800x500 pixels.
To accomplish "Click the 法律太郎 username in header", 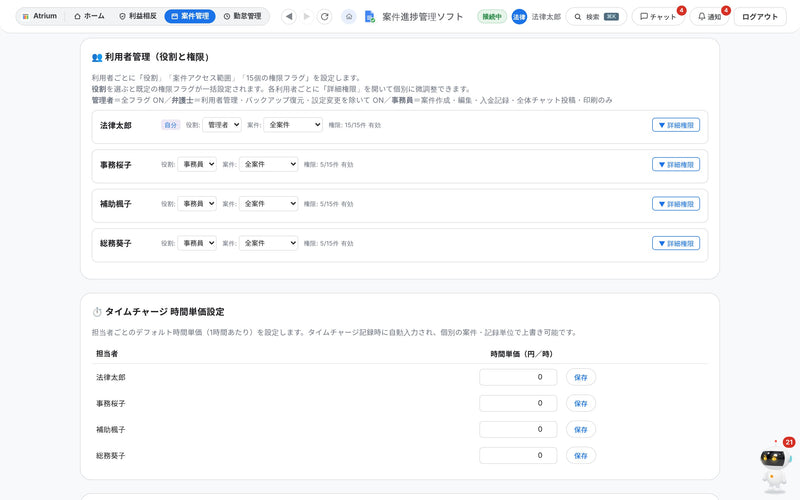I will point(546,17).
